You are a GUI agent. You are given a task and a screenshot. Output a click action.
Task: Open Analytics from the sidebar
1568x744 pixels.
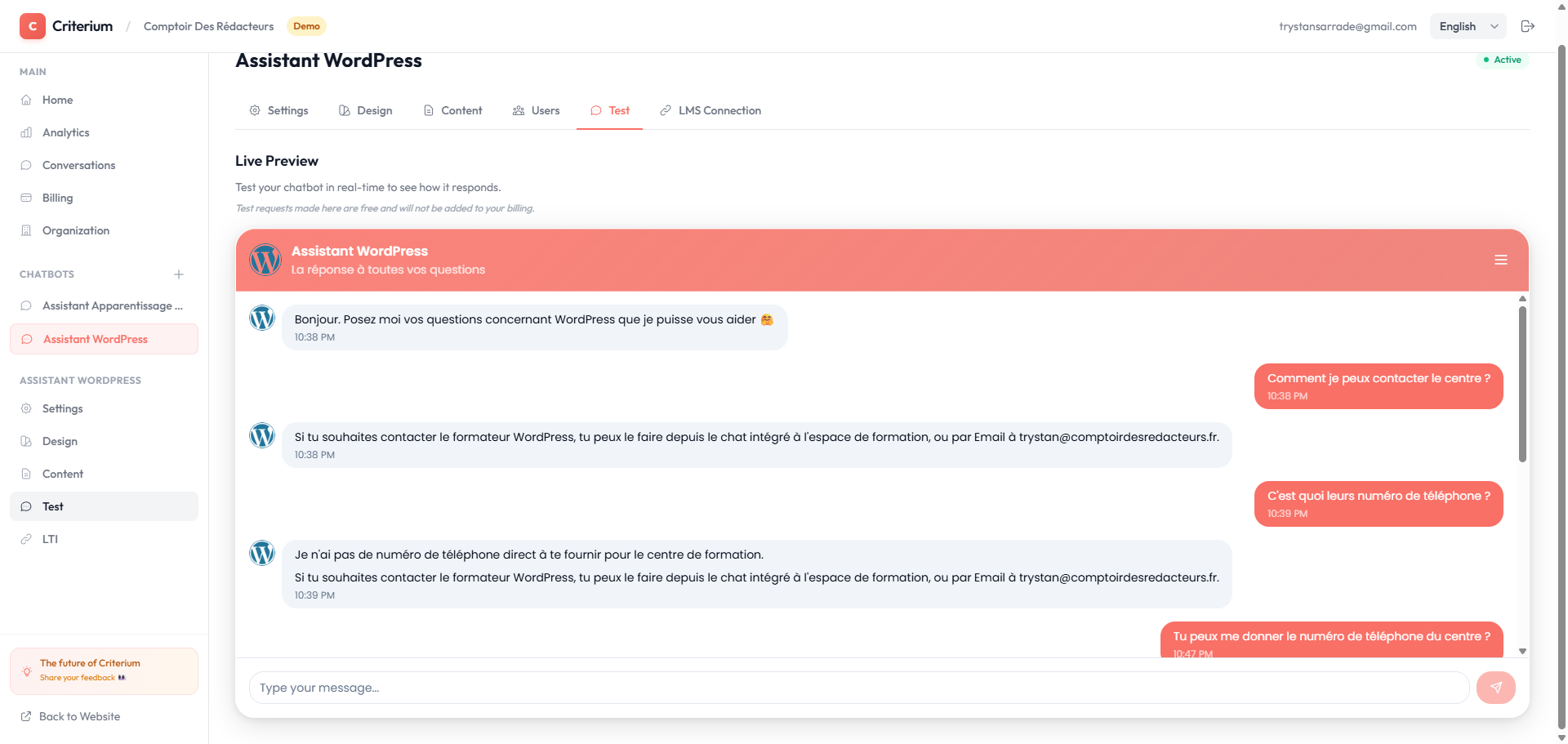(65, 132)
